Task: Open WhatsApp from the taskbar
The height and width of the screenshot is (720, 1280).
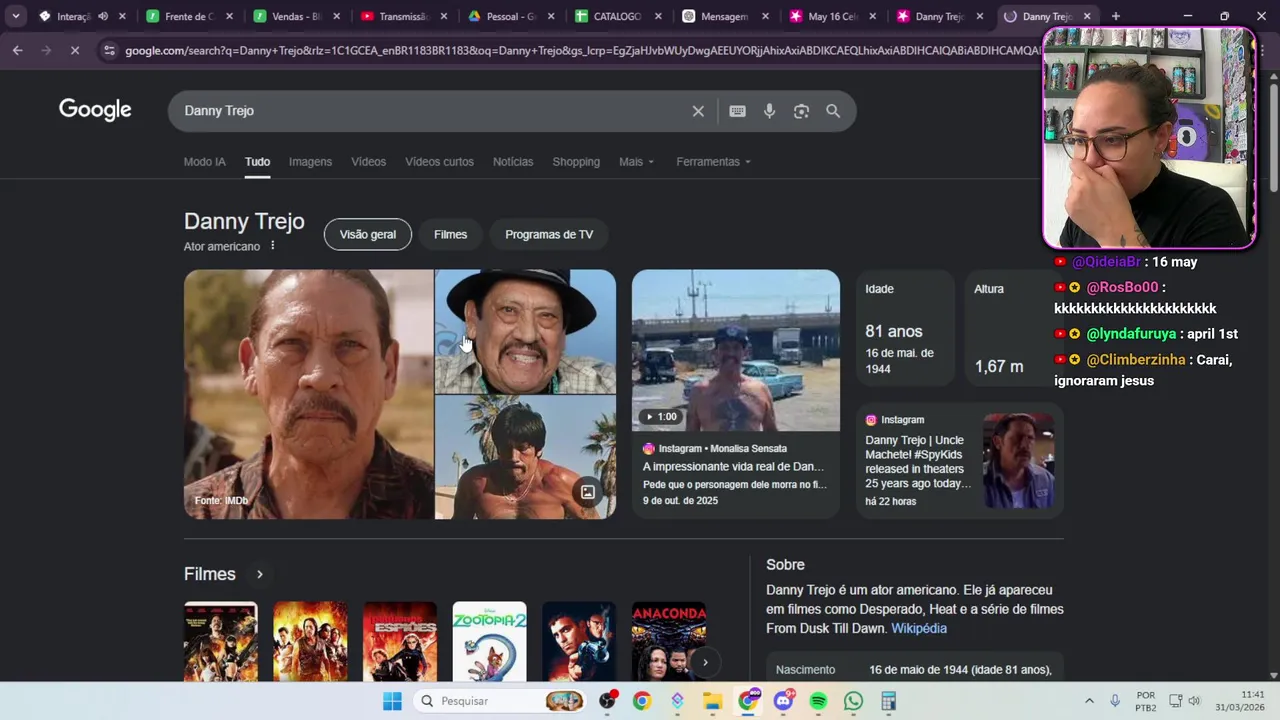Action: (853, 701)
